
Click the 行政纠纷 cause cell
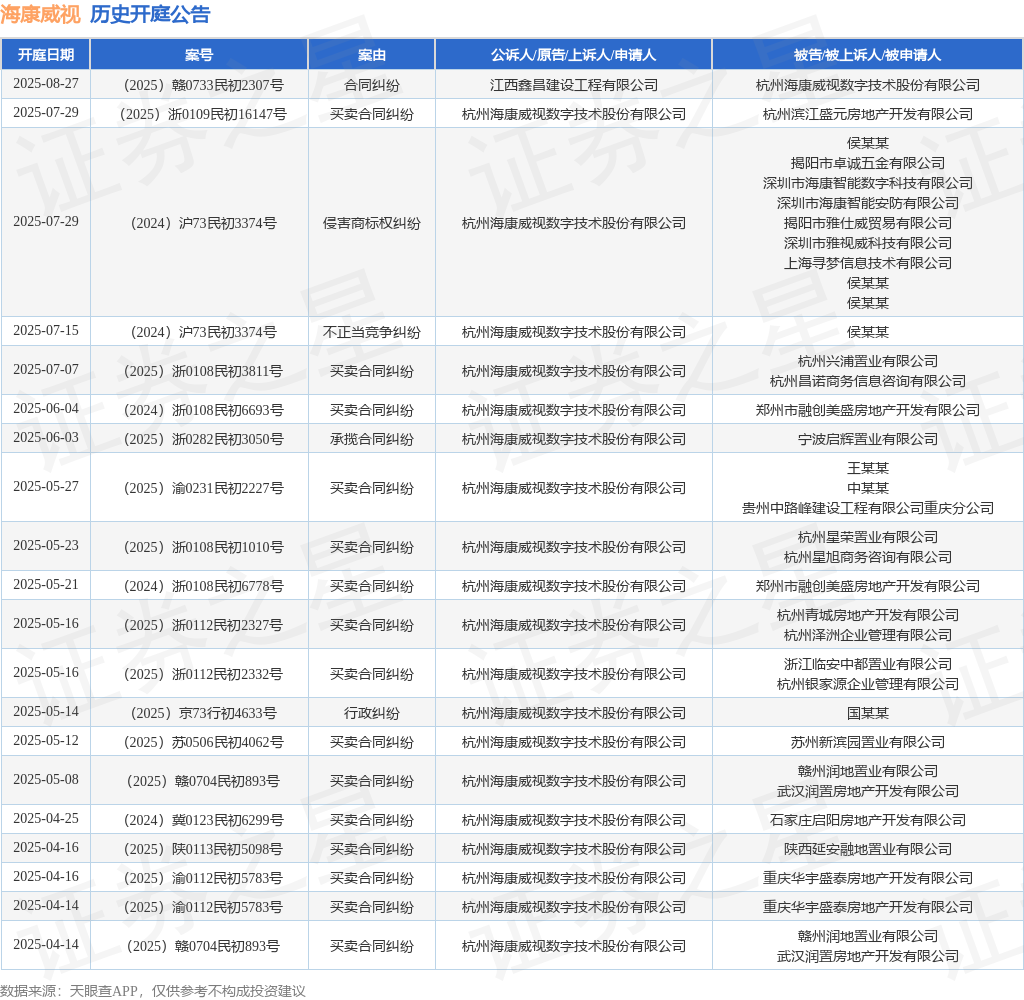[x=372, y=713]
